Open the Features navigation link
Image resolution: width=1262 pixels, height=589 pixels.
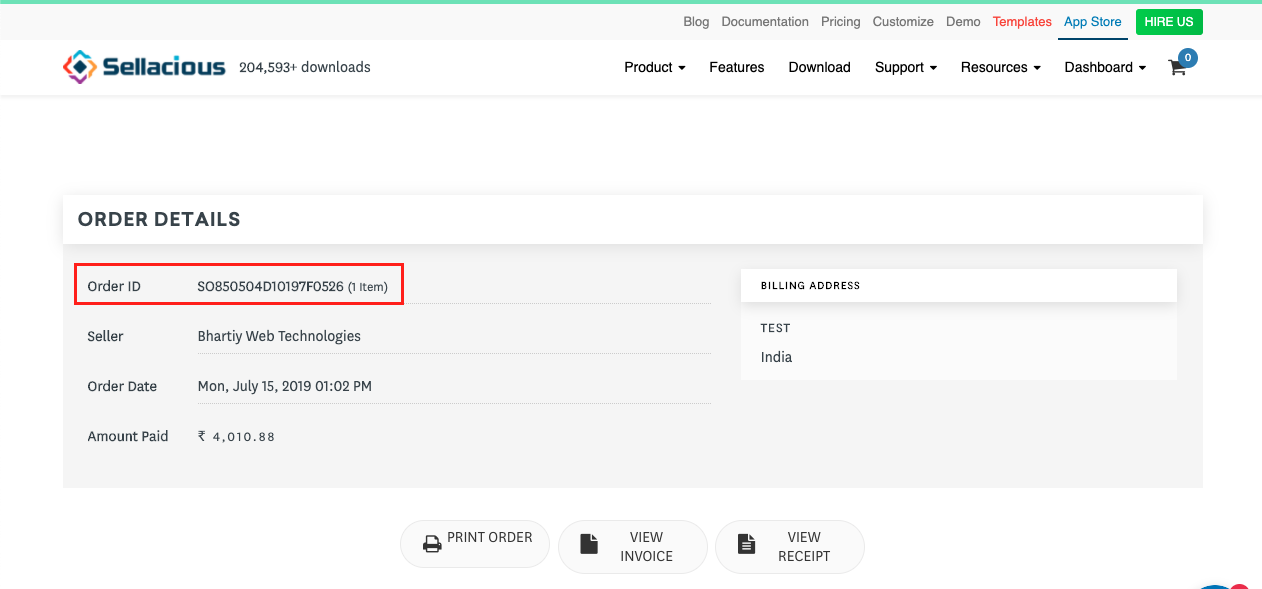(x=737, y=67)
